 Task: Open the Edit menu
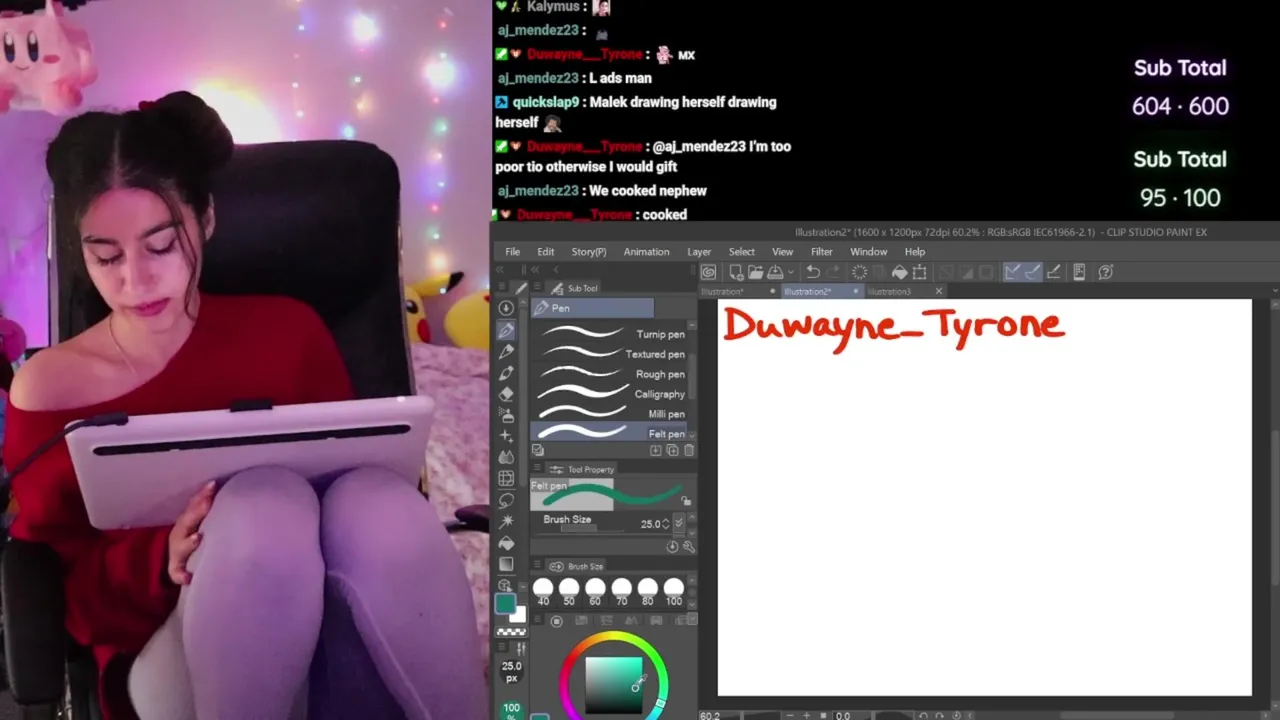pyautogui.click(x=545, y=252)
